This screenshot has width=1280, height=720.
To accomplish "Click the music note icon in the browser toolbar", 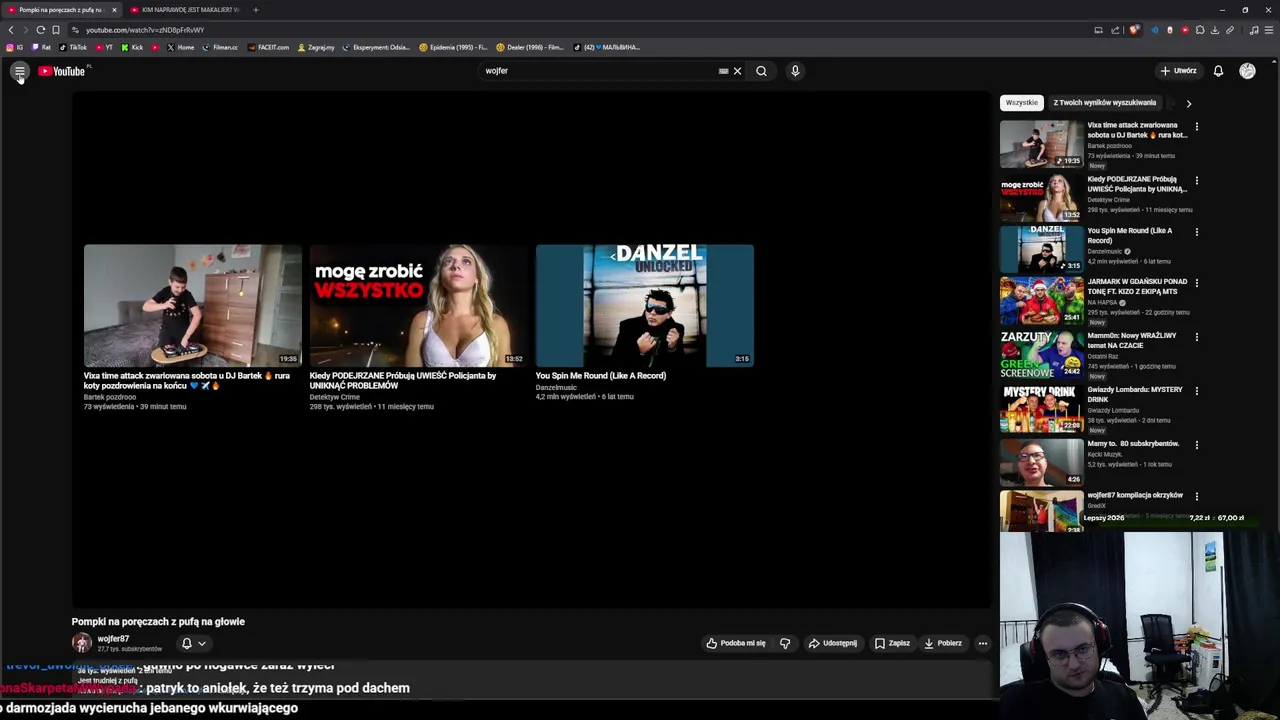I will click(x=1254, y=30).
